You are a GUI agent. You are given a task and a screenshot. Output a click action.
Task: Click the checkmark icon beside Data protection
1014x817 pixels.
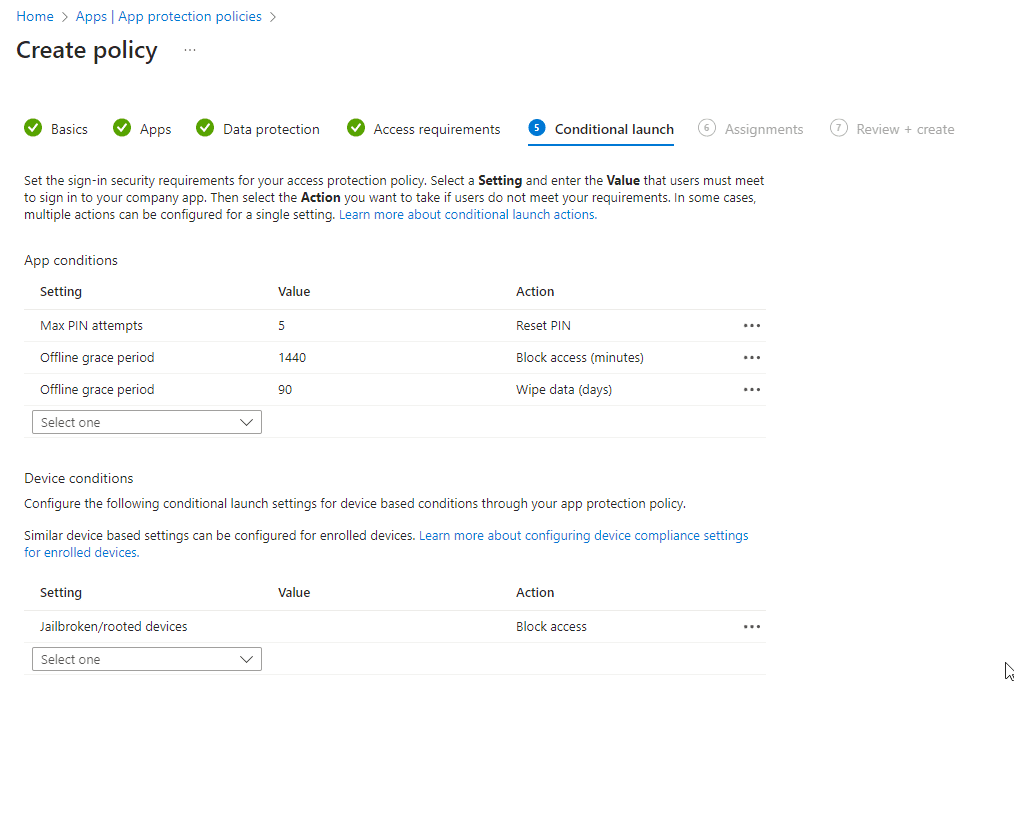pos(204,128)
